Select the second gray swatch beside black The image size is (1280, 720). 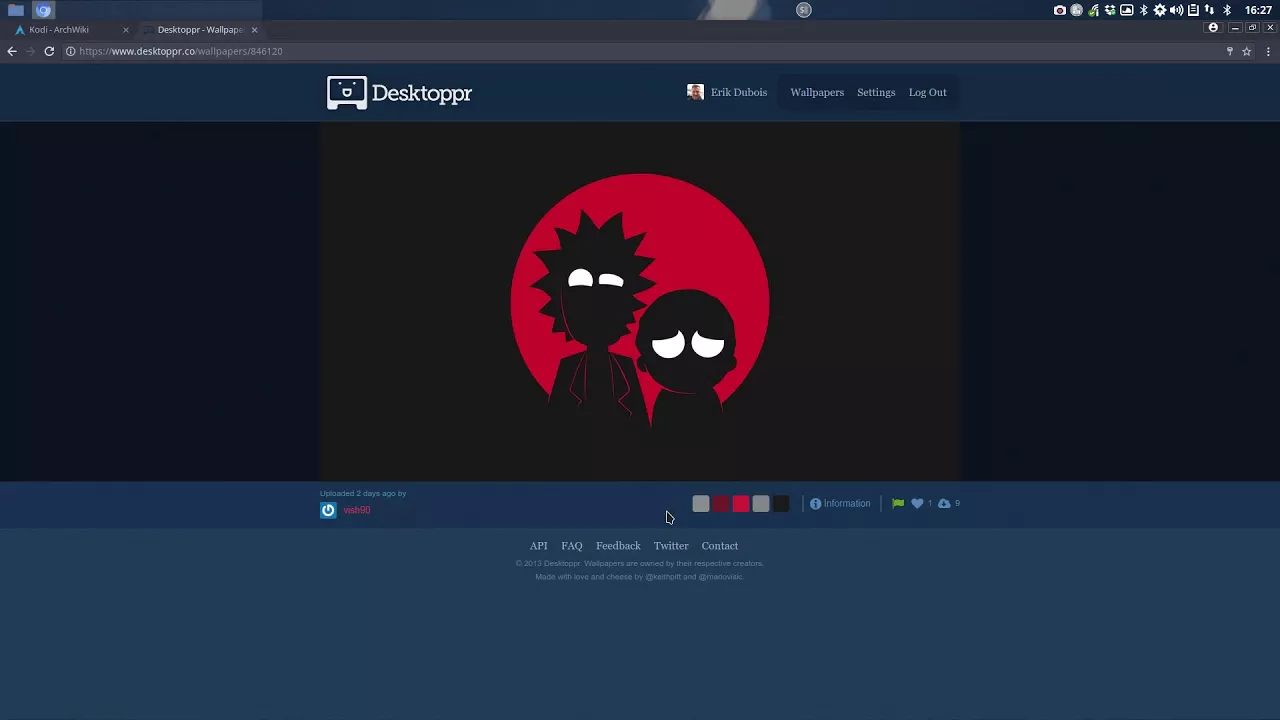(761, 504)
